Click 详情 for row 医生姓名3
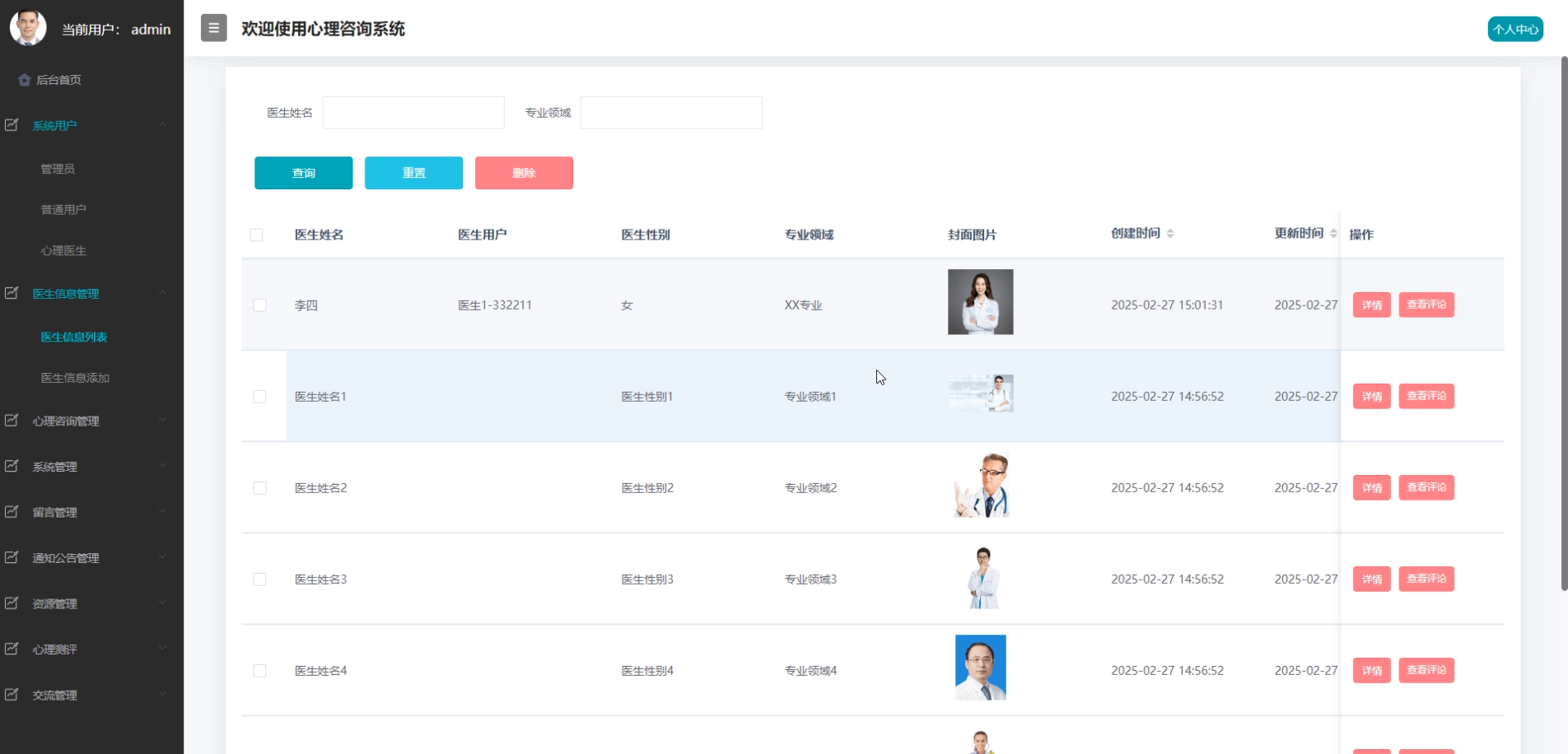The height and width of the screenshot is (754, 1568). pos(1371,579)
